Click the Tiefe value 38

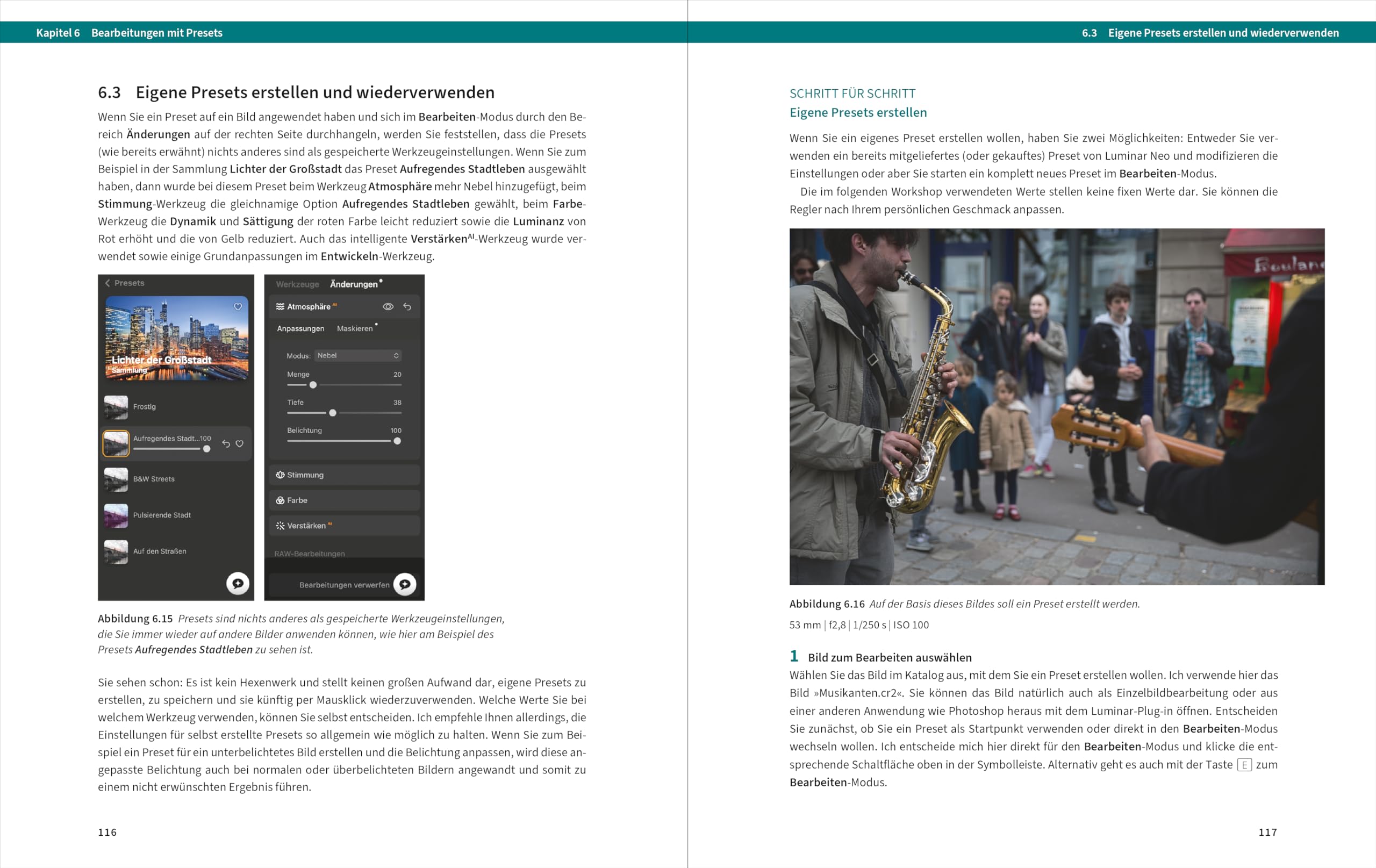click(397, 402)
